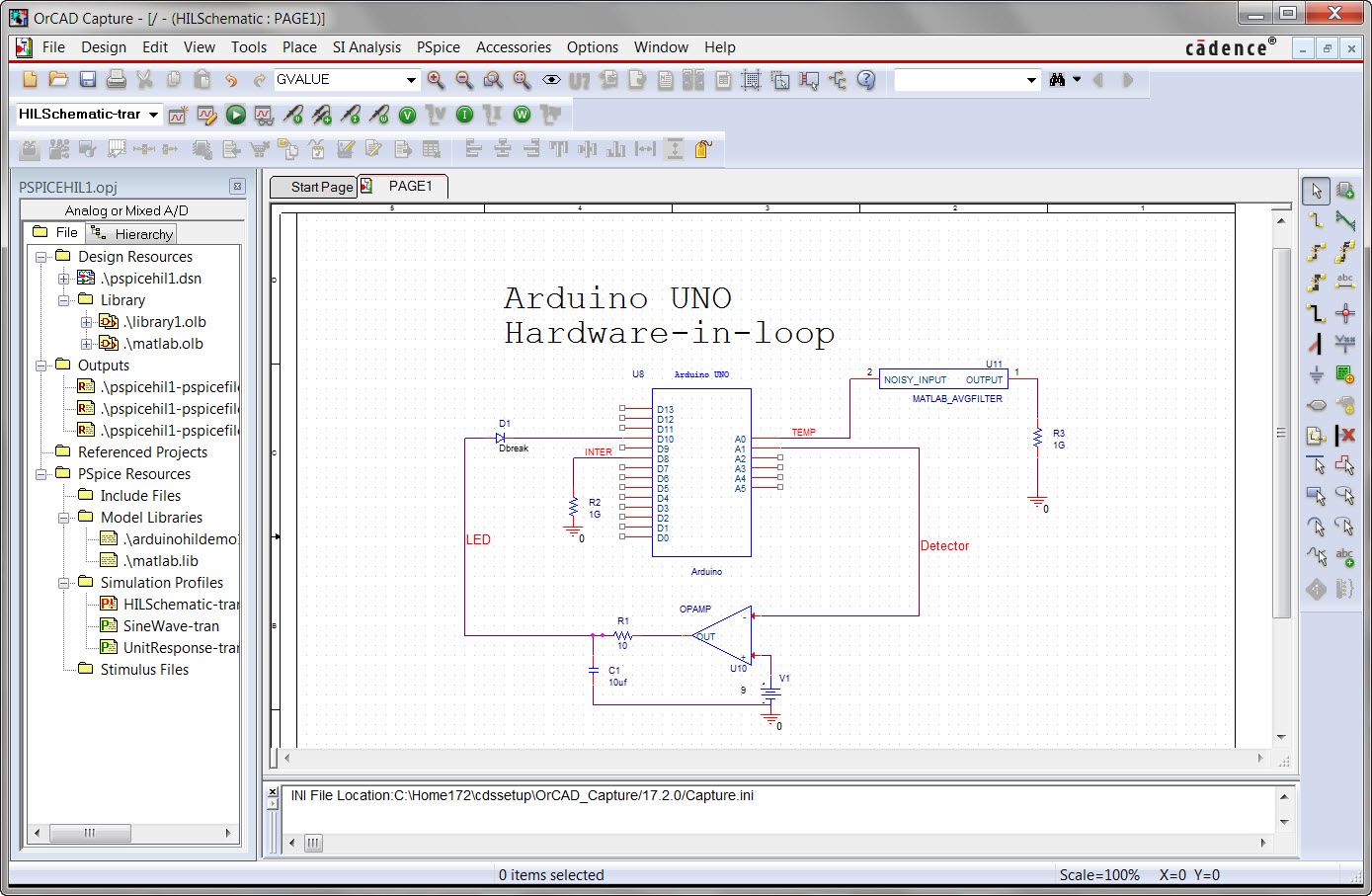Toggle bias current display (green I)
This screenshot has width=1372, height=896.
(x=464, y=115)
